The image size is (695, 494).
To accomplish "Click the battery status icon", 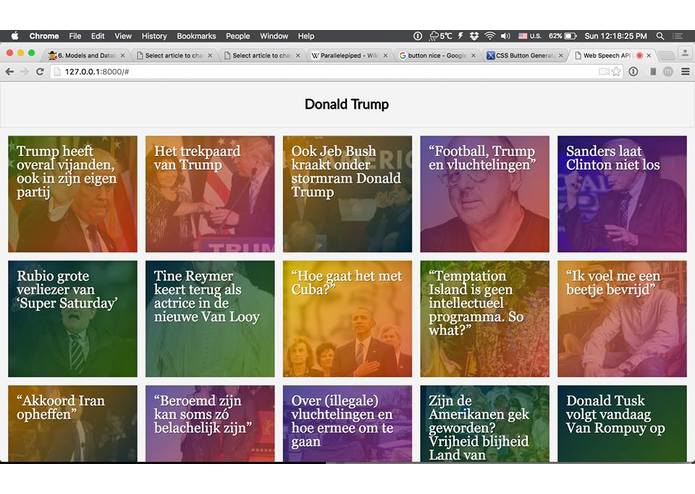I will (x=570, y=36).
